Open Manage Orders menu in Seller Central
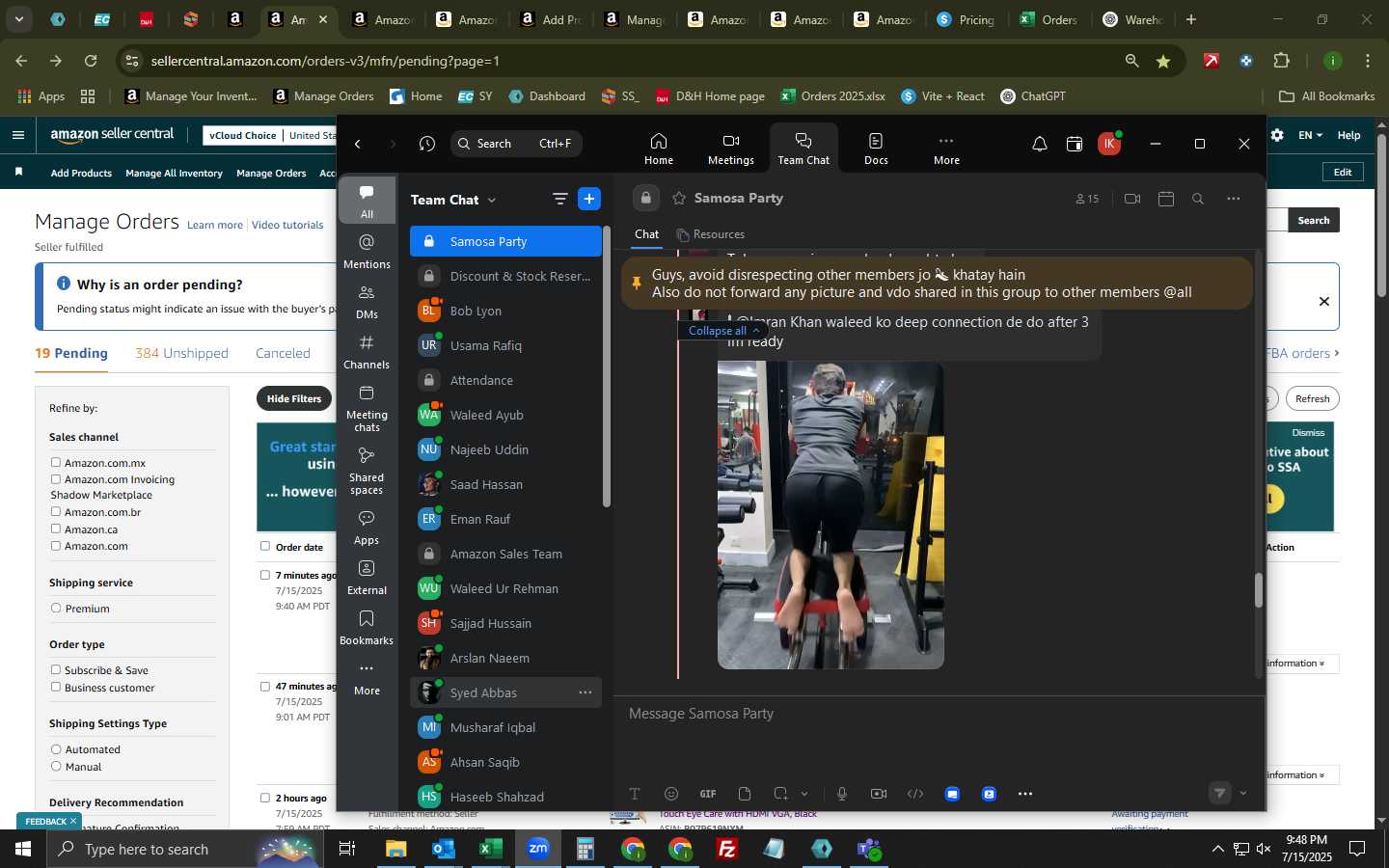 tap(271, 173)
